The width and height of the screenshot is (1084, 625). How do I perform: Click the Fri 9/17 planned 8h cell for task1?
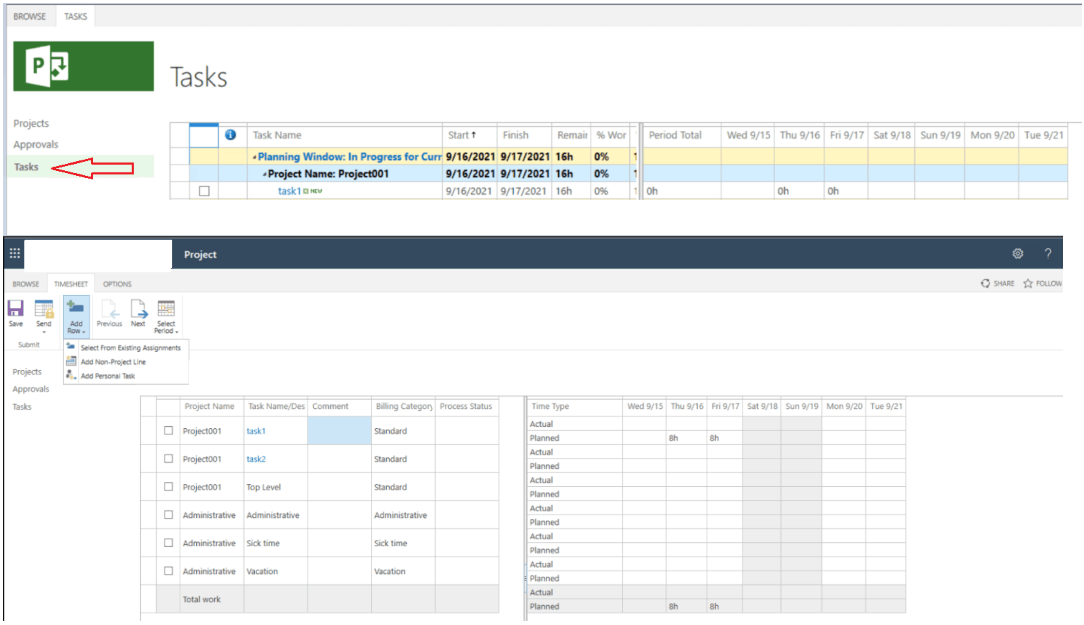coord(725,438)
